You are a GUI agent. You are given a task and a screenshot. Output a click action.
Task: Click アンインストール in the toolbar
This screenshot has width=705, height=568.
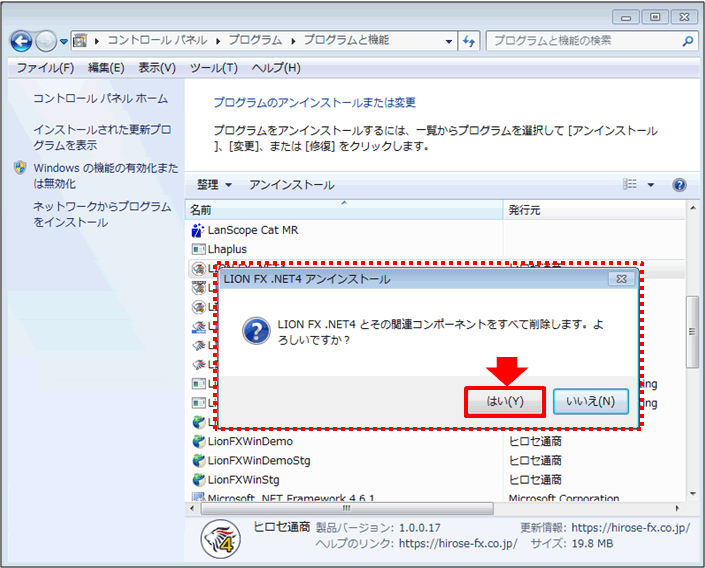(x=291, y=185)
